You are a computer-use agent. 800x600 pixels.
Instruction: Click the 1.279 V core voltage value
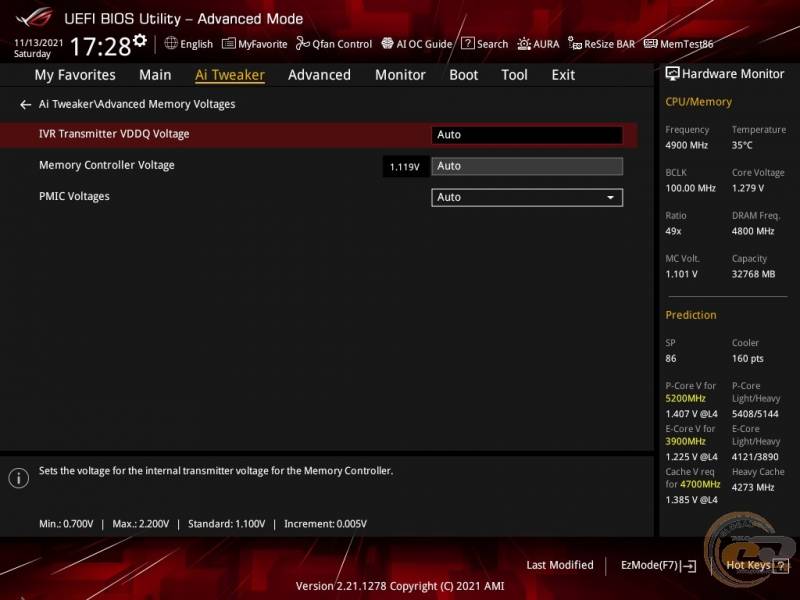pos(748,188)
